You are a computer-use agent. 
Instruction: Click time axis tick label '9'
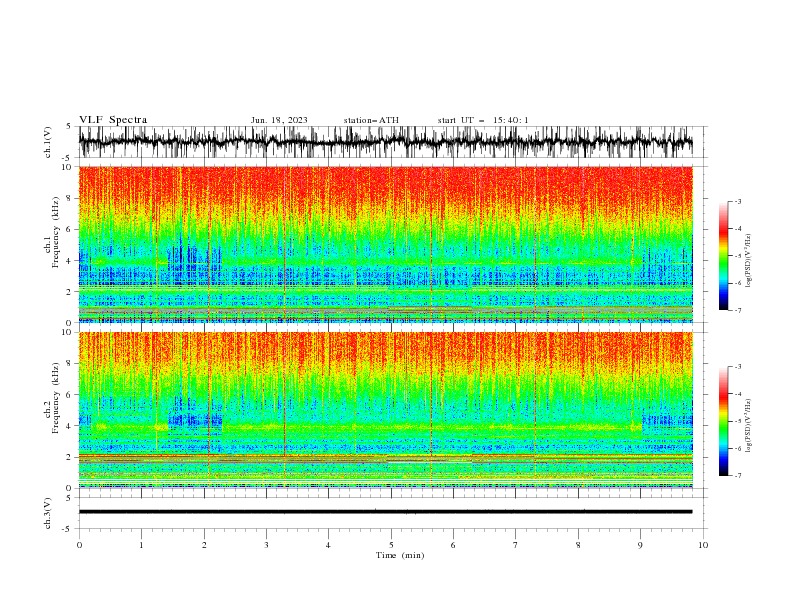click(x=640, y=545)
